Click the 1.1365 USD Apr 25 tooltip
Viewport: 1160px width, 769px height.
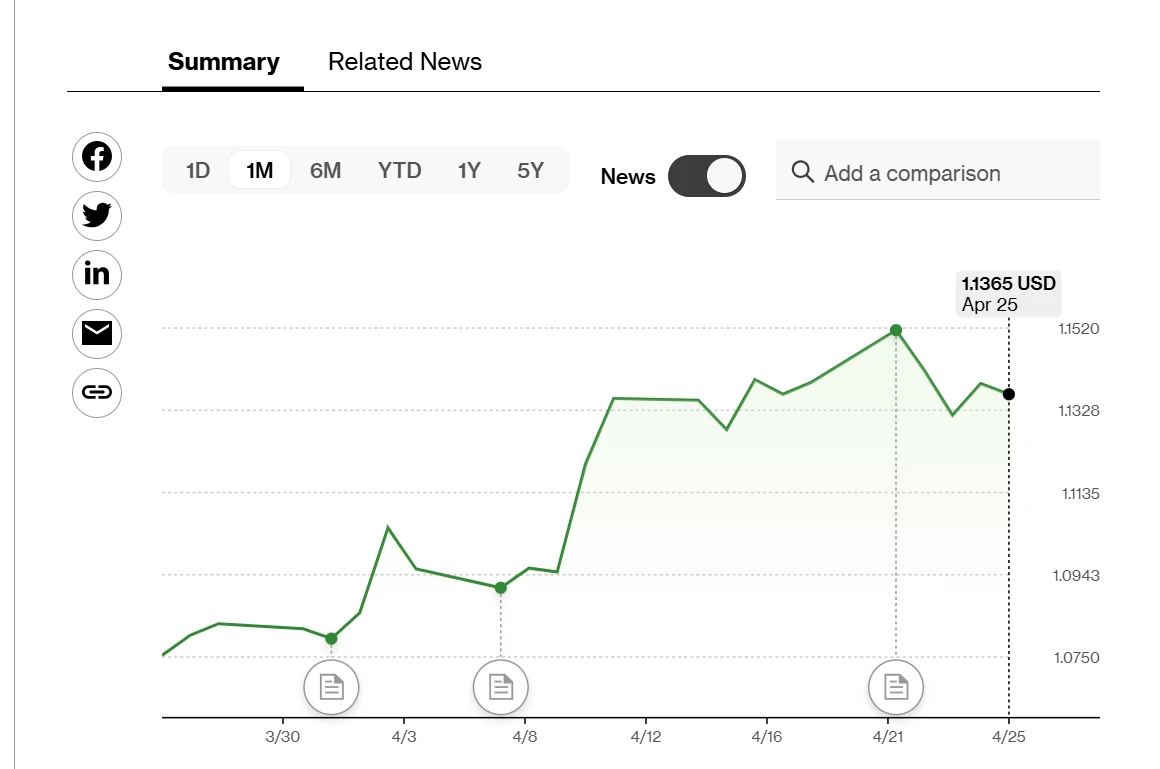pyautogui.click(x=1008, y=294)
